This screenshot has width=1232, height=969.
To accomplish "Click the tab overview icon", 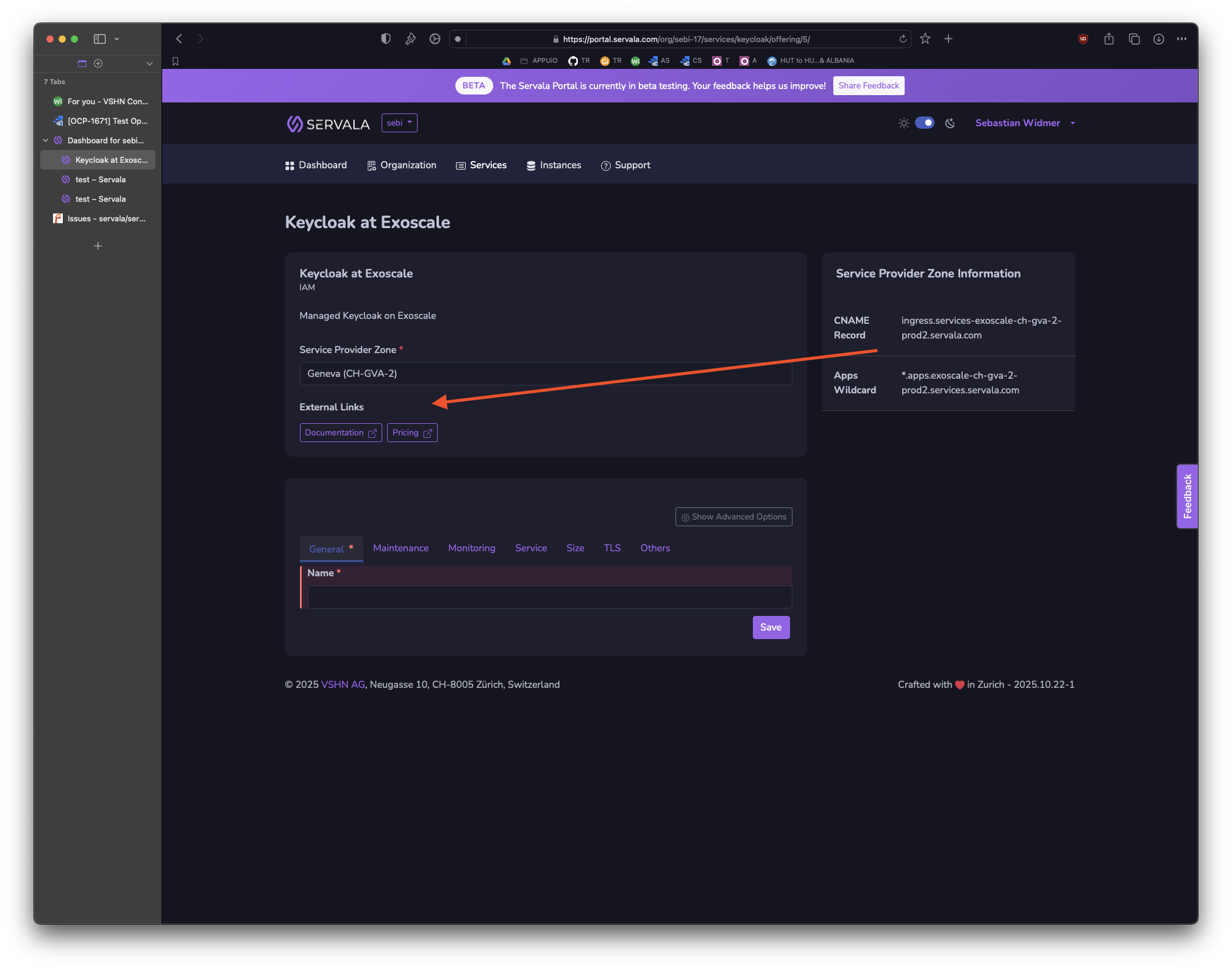I will tap(1134, 39).
